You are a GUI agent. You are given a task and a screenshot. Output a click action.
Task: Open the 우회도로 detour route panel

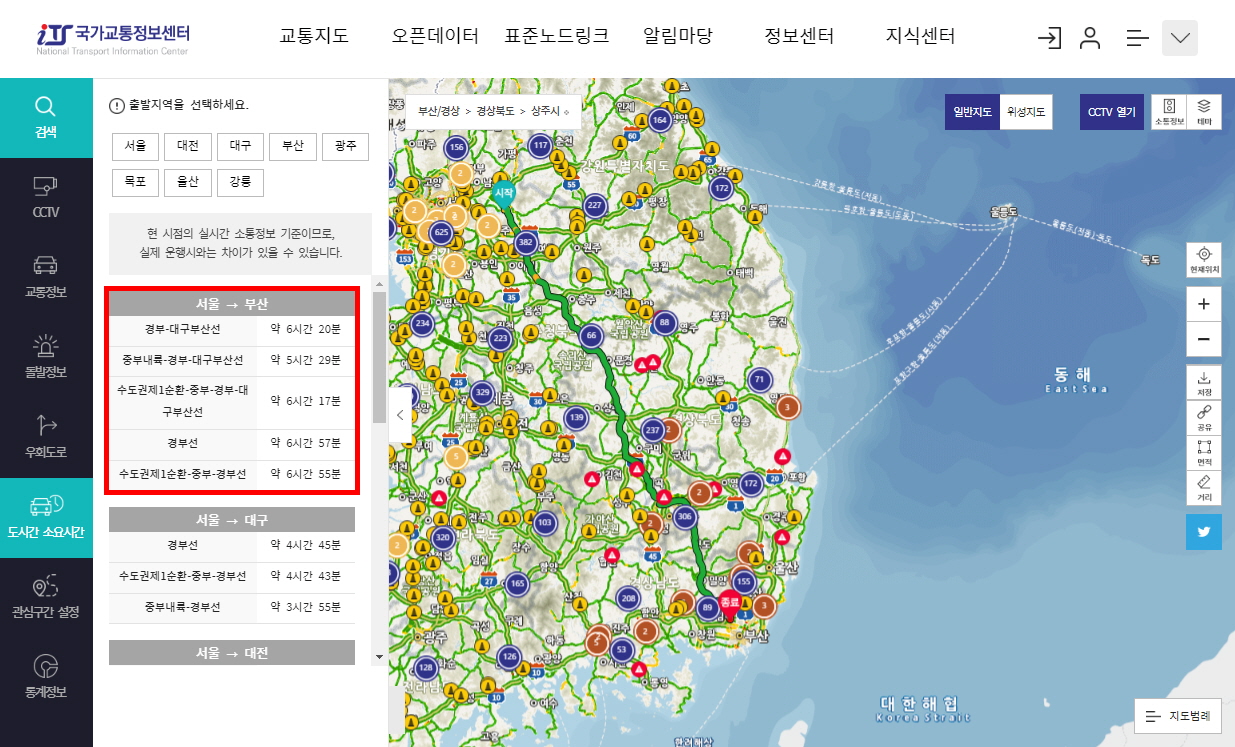pos(46,438)
